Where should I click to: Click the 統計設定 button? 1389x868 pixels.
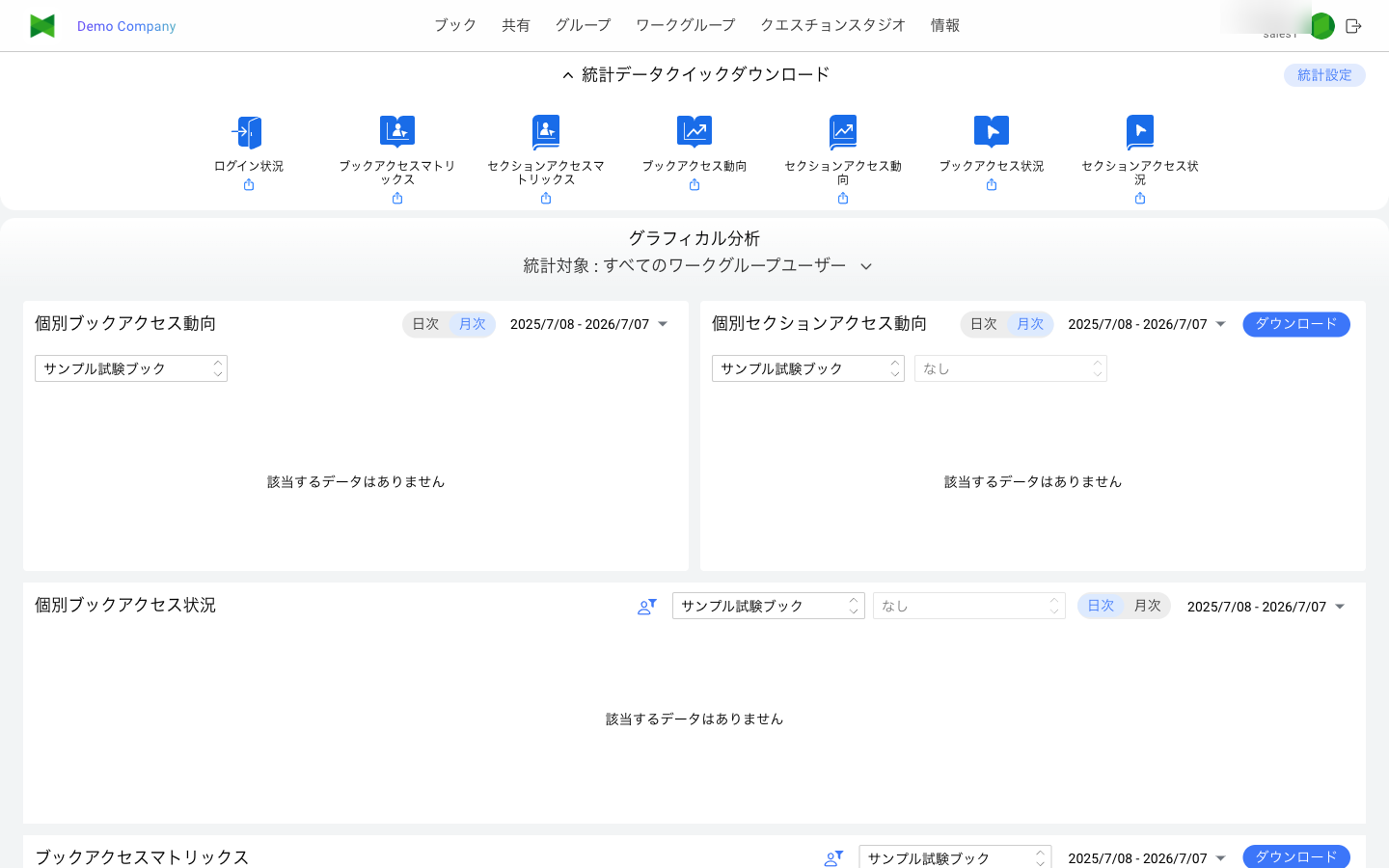[x=1324, y=75]
